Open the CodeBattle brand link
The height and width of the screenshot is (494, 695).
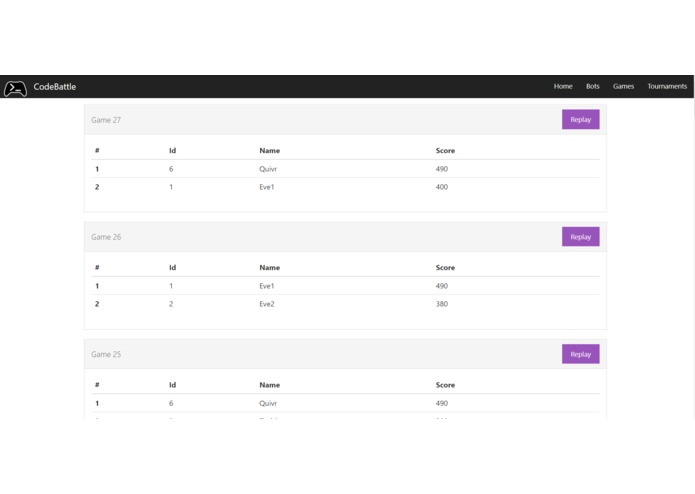55,87
